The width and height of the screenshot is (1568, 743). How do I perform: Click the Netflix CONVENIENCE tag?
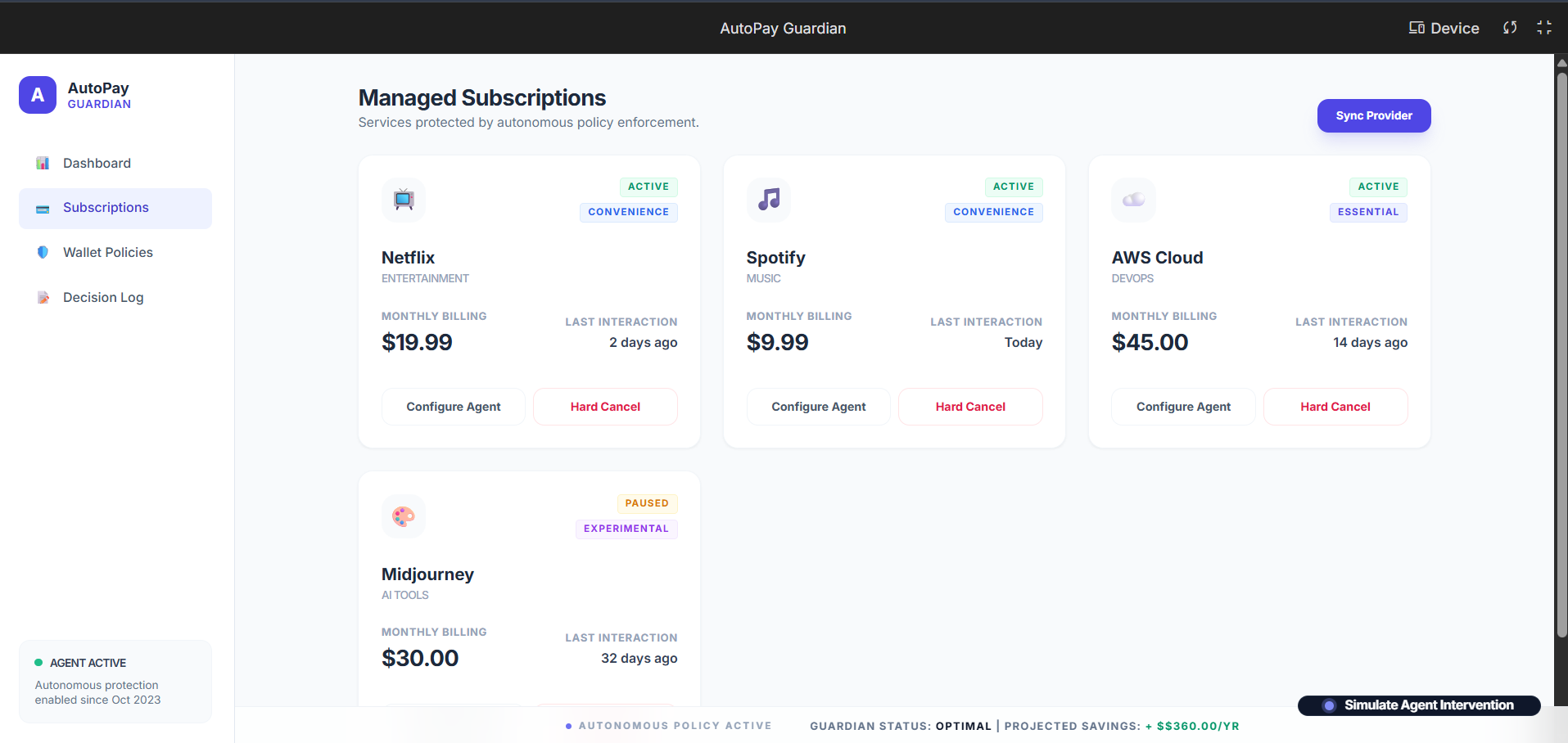coord(629,212)
